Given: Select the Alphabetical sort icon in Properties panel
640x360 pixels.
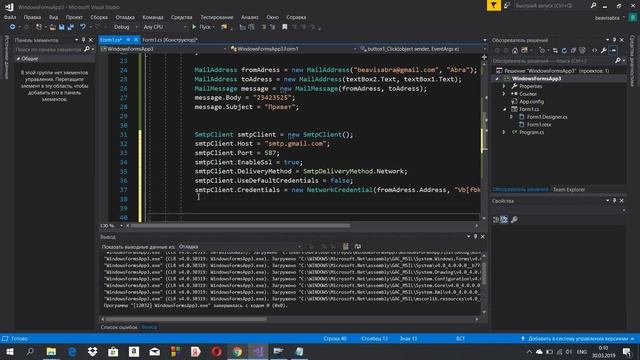Looking at the screenshot, I should [x=504, y=220].
